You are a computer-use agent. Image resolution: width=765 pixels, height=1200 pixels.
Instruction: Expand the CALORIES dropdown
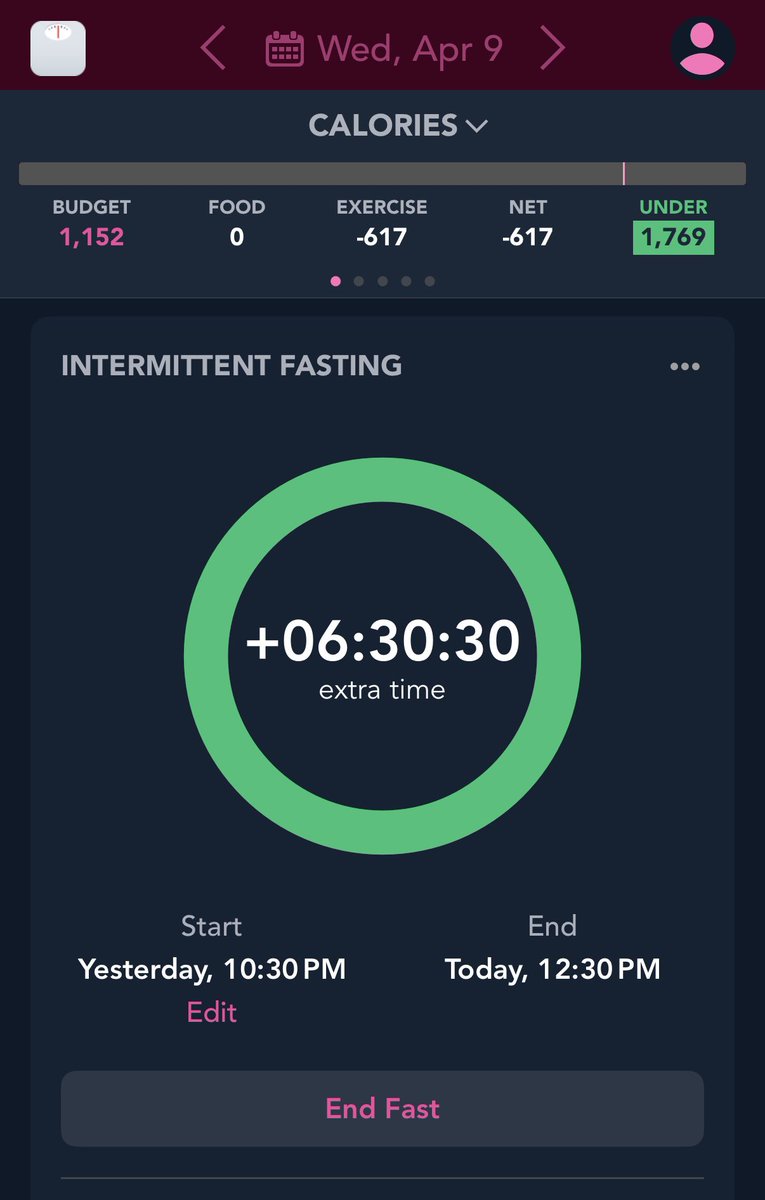pyautogui.click(x=398, y=125)
